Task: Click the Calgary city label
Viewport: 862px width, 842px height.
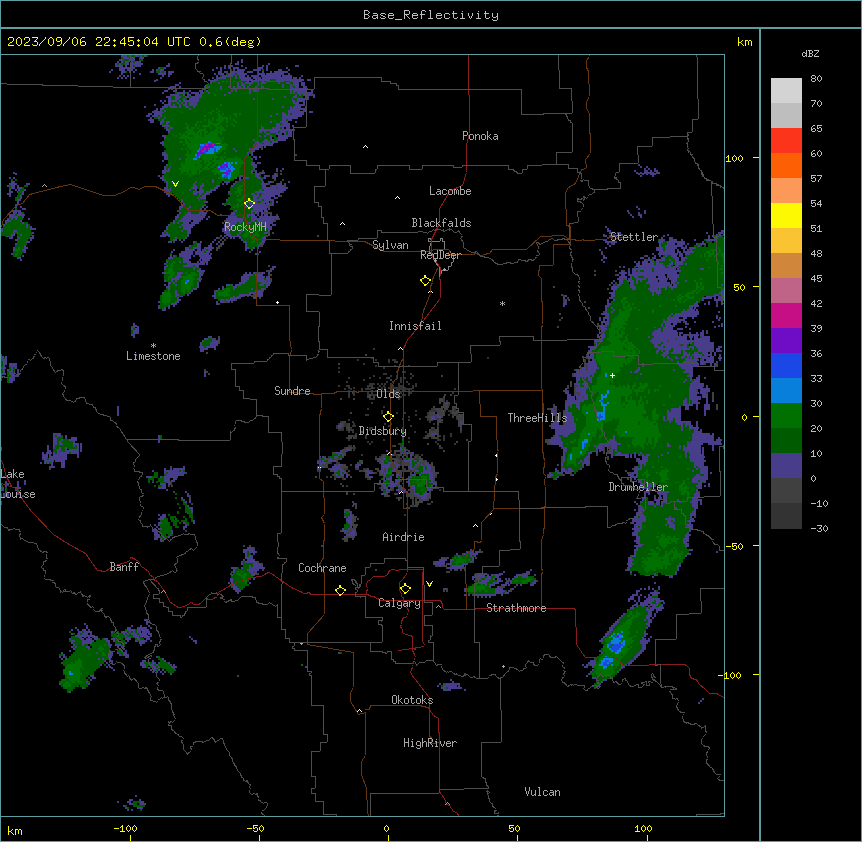Action: click(x=400, y=603)
